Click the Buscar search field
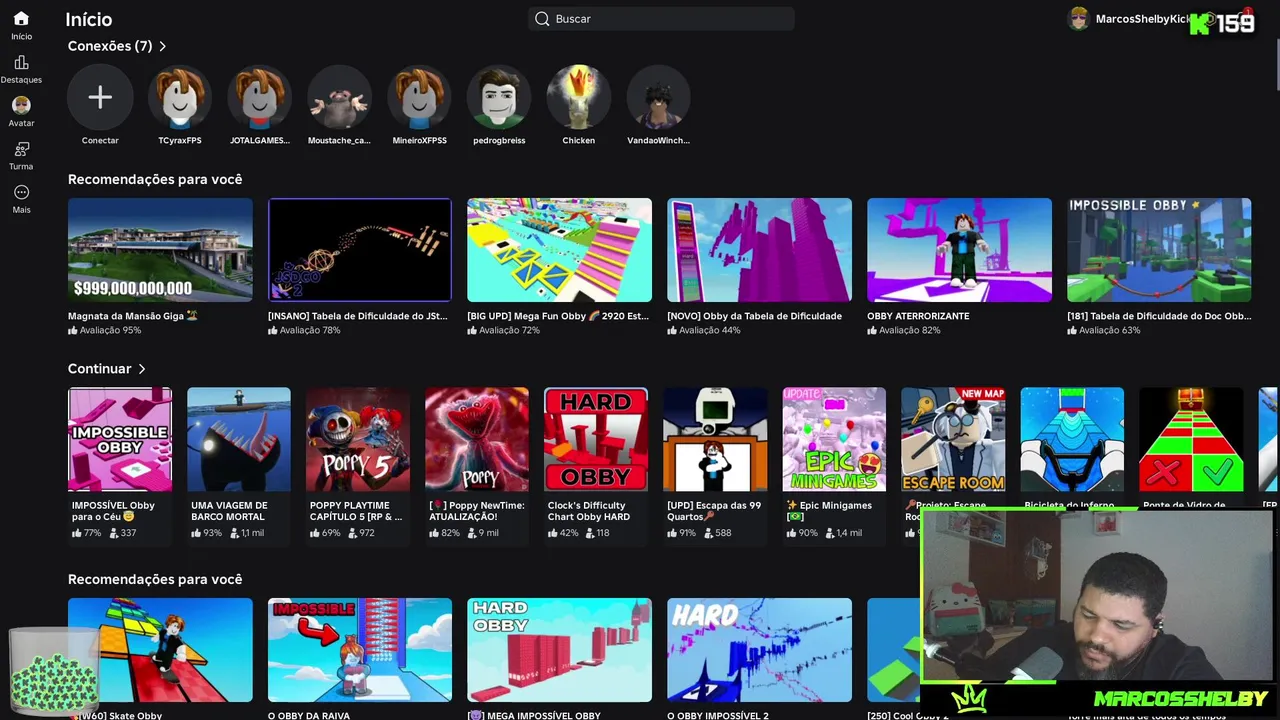The image size is (1280, 720). click(661, 19)
